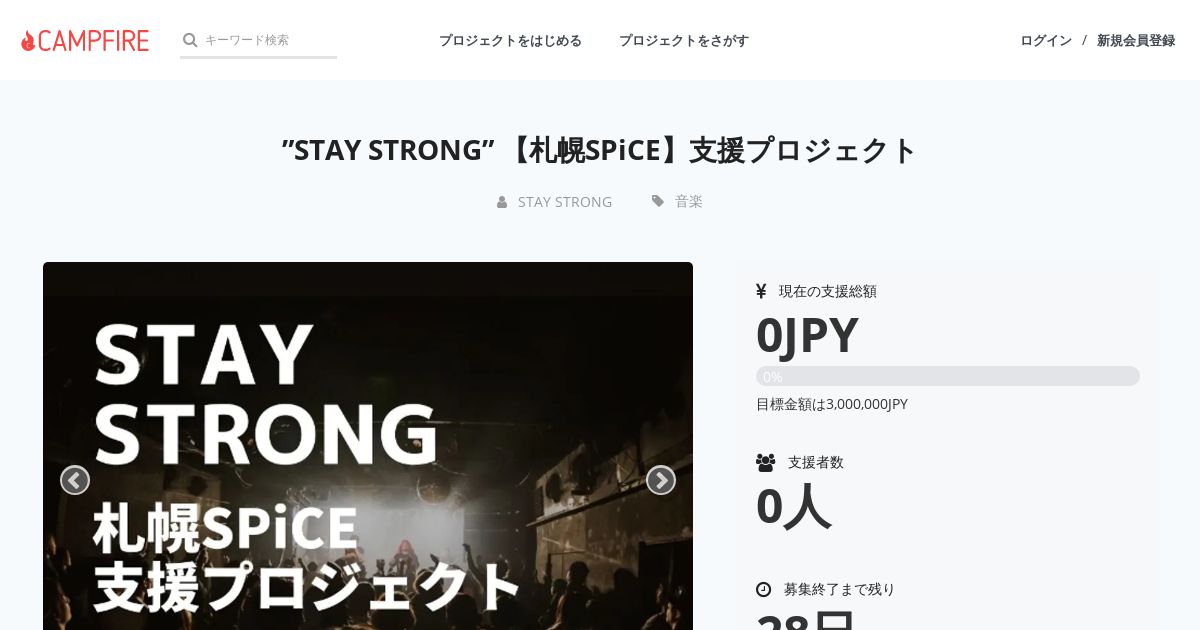The width and height of the screenshot is (1200, 630).
Task: Open the 音楽 category link
Action: point(689,201)
